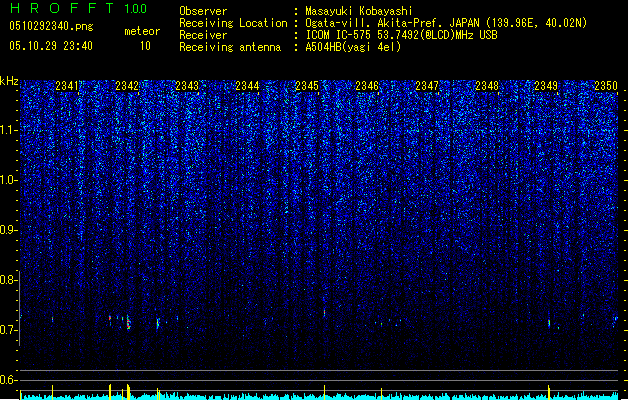The width and height of the screenshot is (629, 400).
Task: Click time marker 2342
Action: (x=127, y=86)
